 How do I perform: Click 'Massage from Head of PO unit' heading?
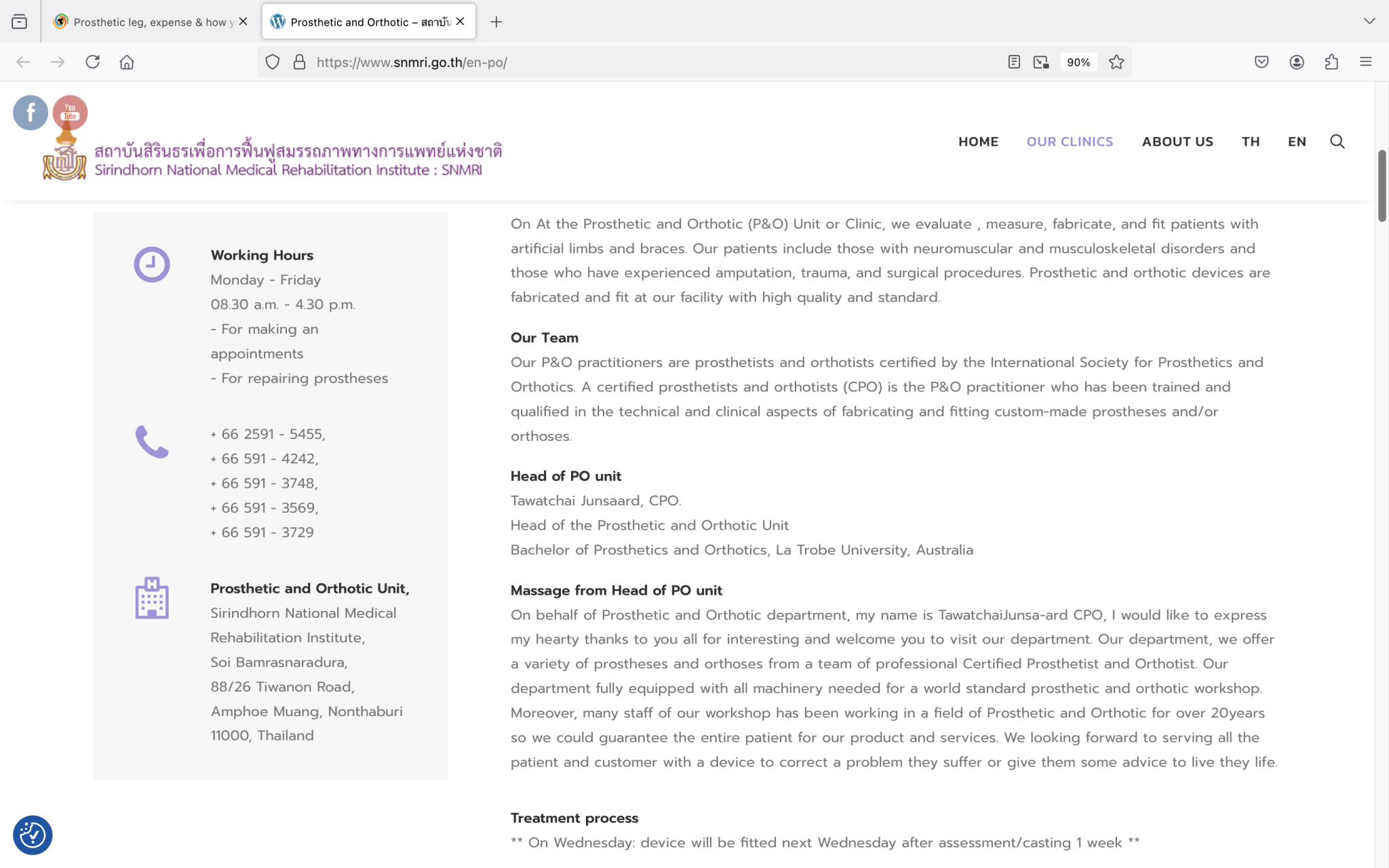616,591
